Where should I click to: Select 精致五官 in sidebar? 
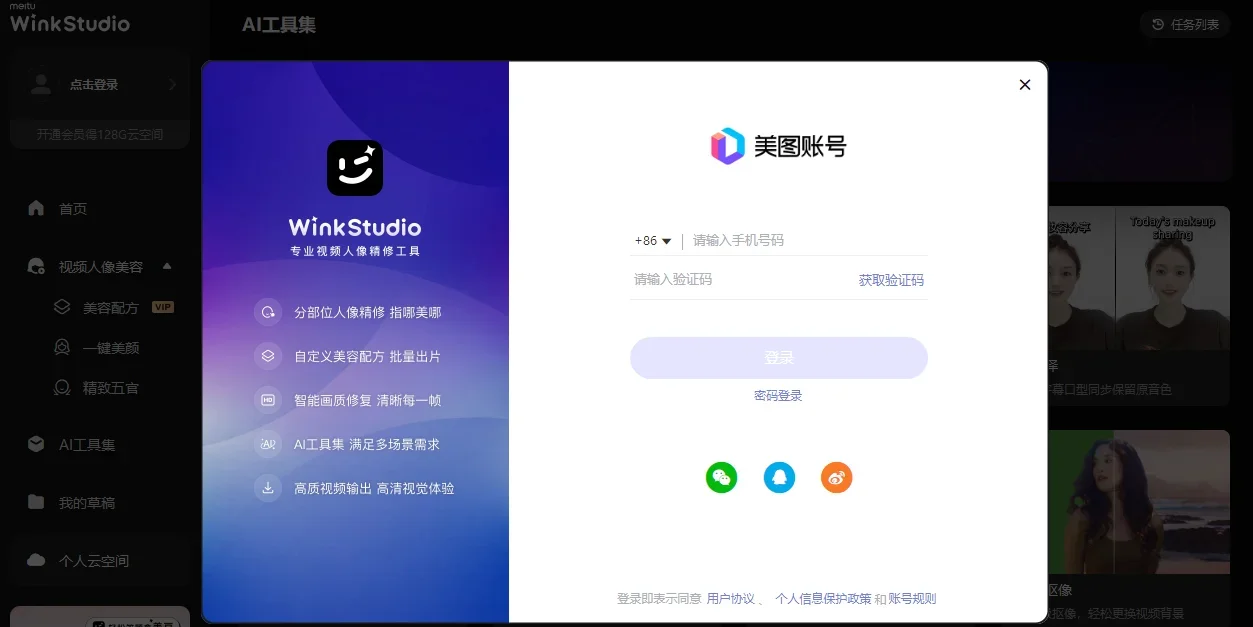point(110,387)
